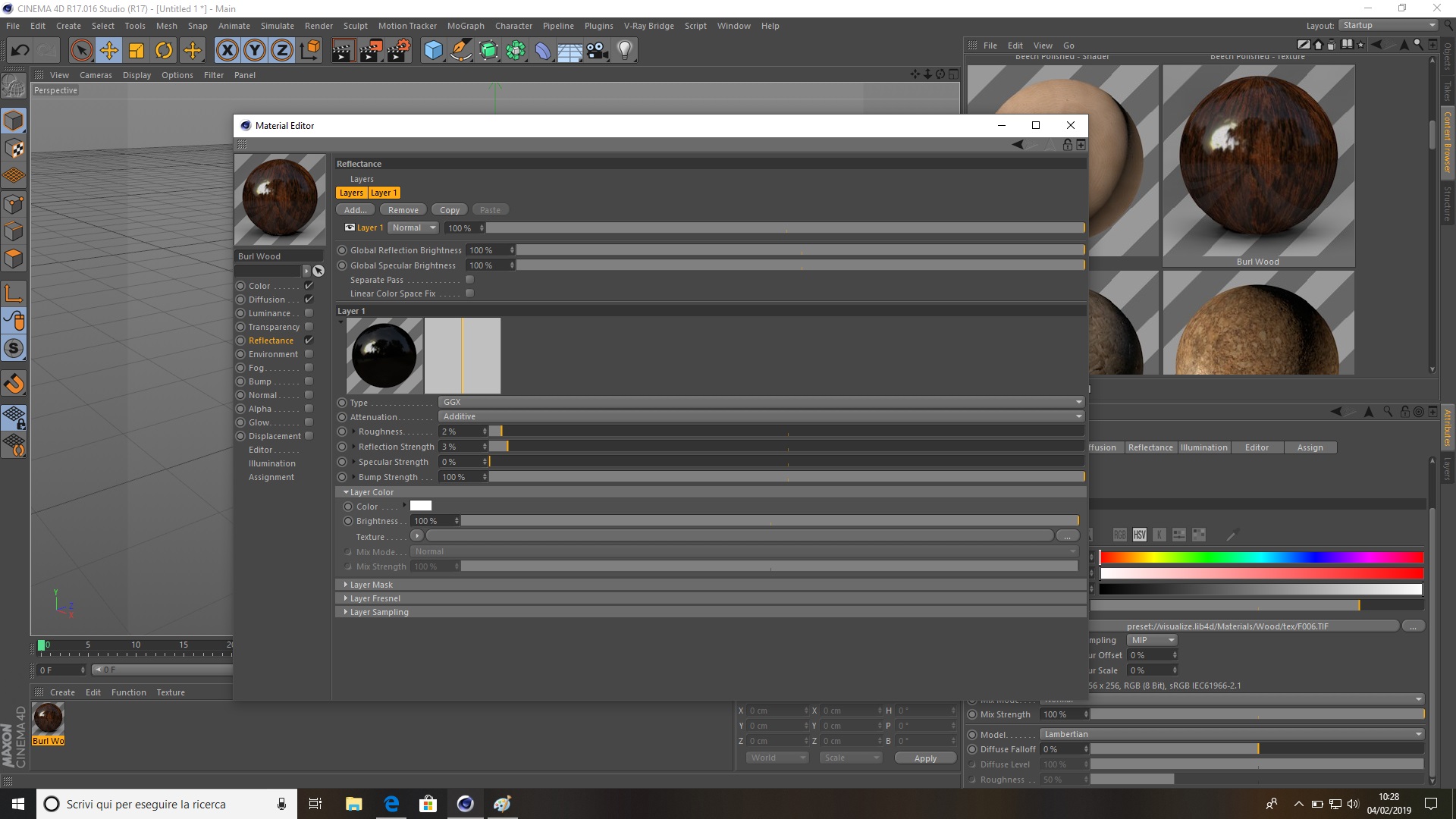Add a Camera object
The image size is (1456, 819).
598,51
